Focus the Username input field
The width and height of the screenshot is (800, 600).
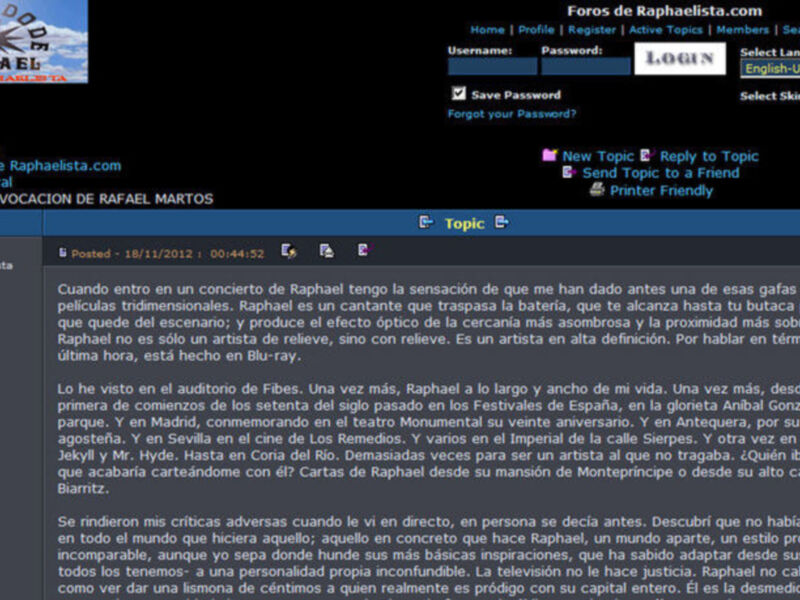click(x=492, y=66)
